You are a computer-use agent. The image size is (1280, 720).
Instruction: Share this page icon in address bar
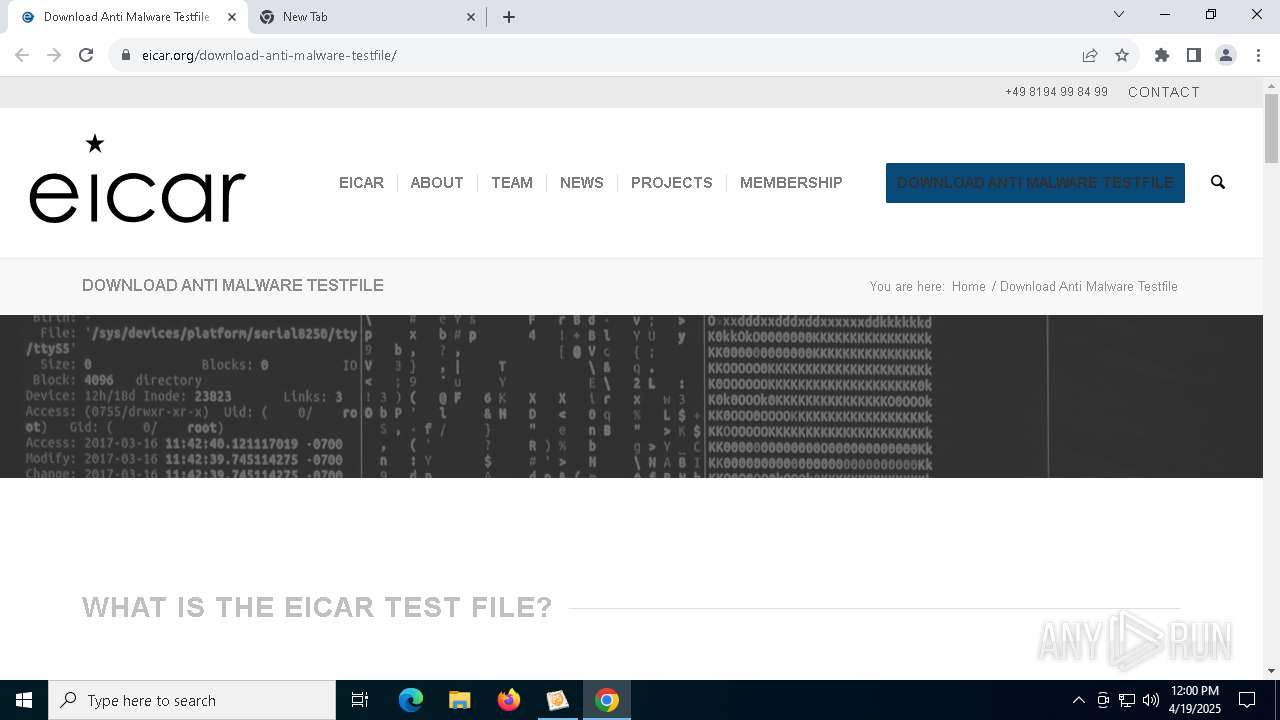[1090, 55]
